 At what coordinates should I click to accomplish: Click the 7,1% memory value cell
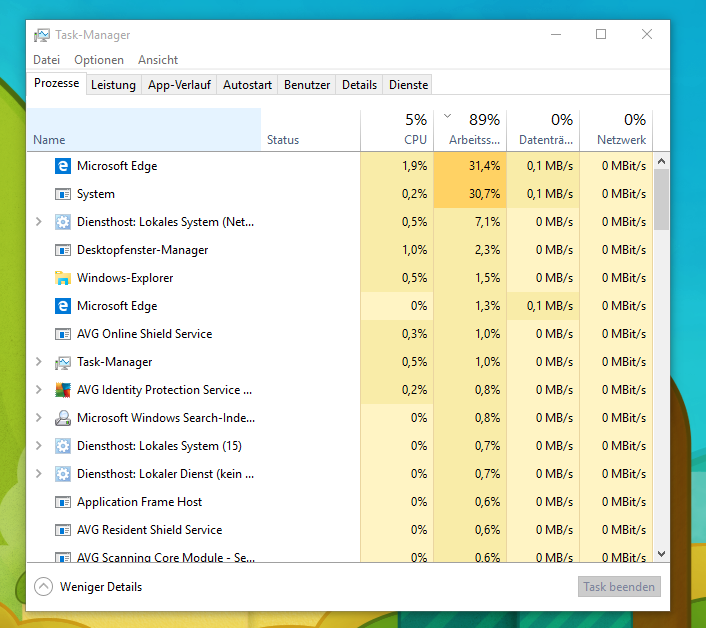(x=470, y=222)
